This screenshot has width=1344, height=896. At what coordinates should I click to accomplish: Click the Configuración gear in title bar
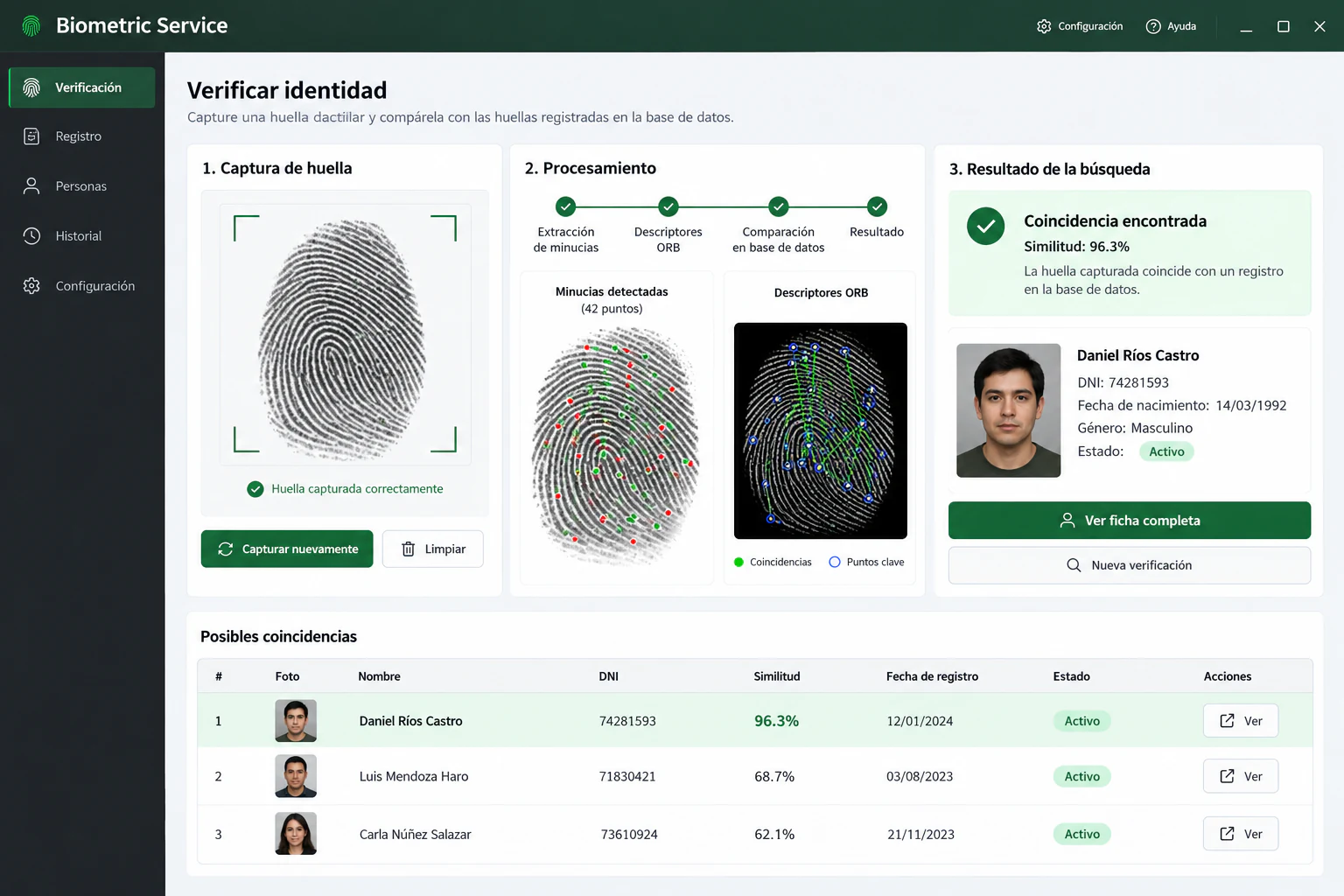click(1044, 26)
